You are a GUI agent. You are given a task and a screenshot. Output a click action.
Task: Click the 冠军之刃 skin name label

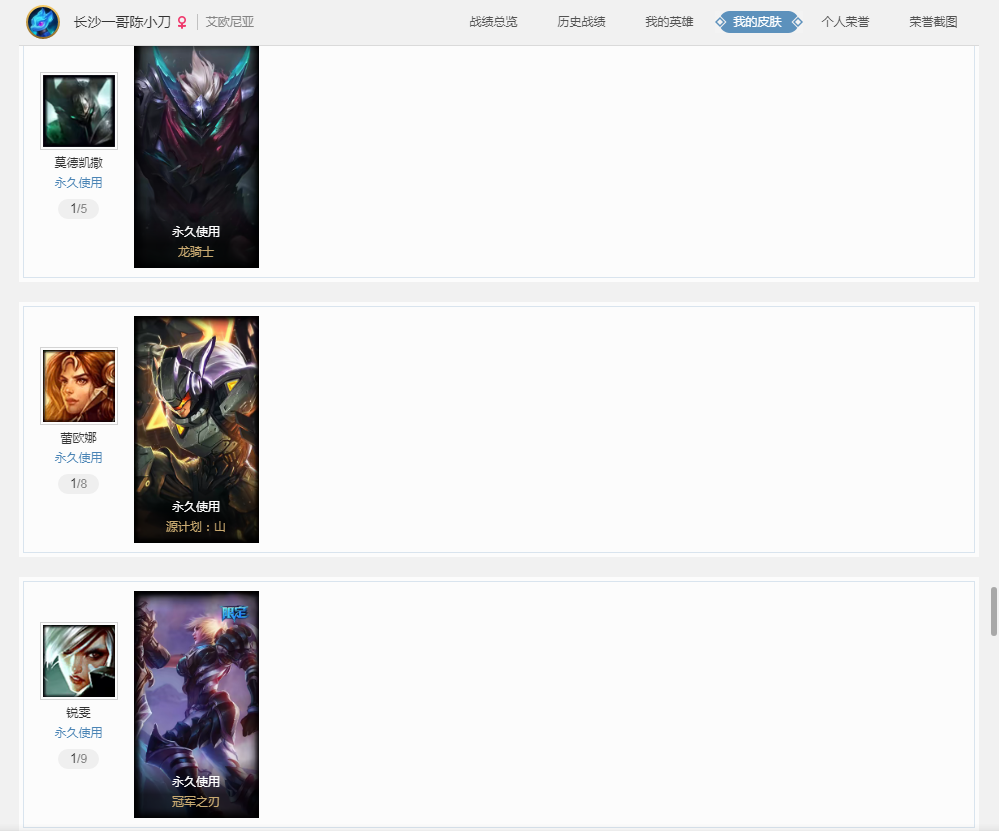click(196, 802)
